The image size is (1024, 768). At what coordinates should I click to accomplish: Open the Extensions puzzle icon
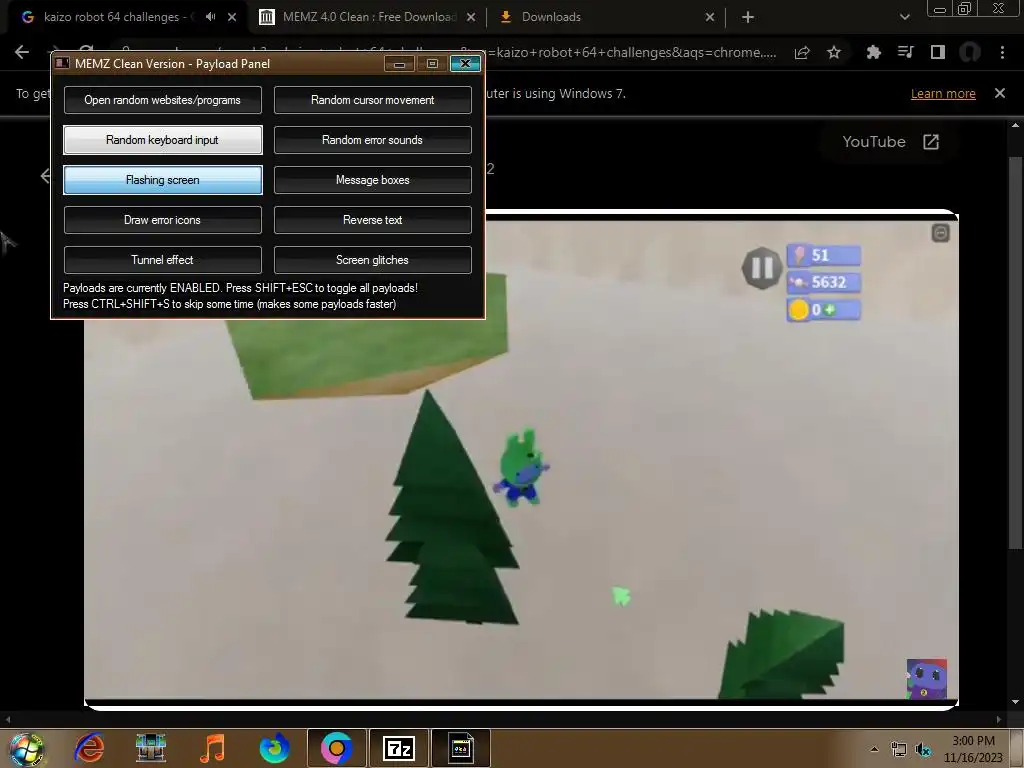(x=873, y=52)
